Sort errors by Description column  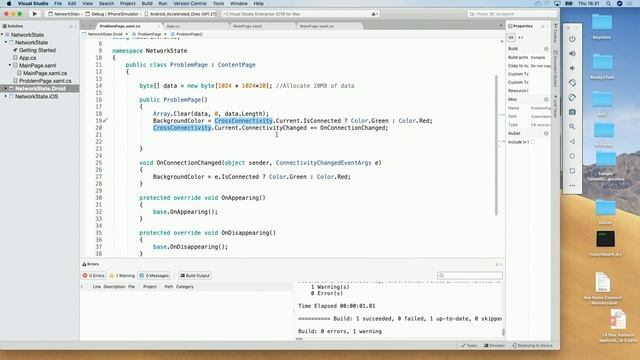click(x=114, y=287)
